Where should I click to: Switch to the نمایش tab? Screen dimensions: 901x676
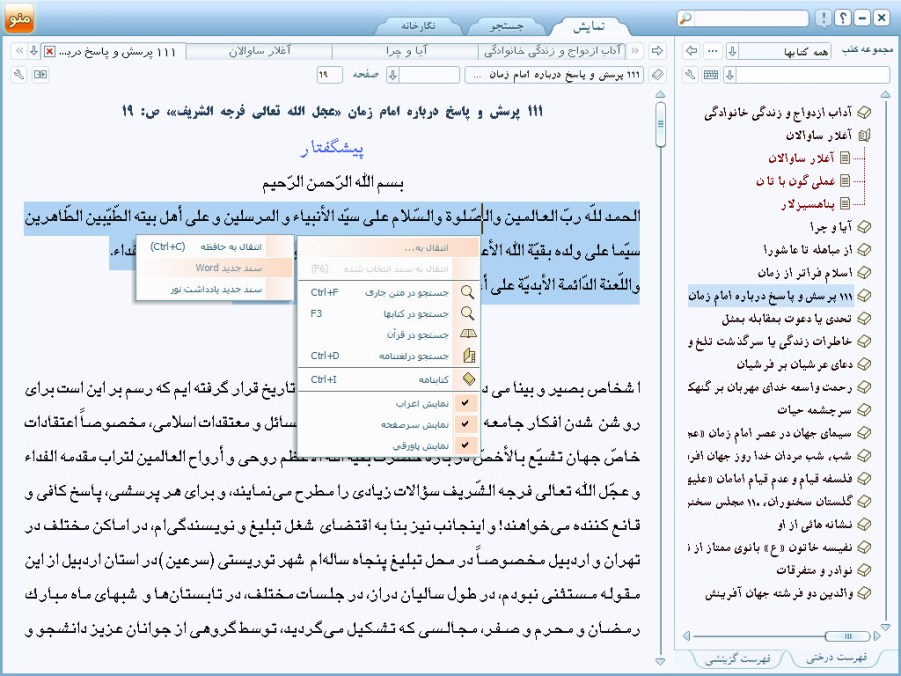coord(589,26)
